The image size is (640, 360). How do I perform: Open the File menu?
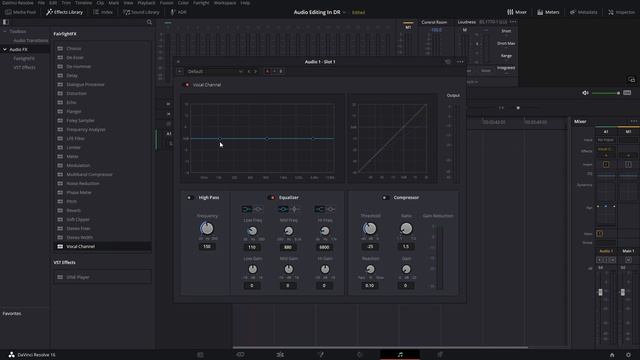point(41,3)
